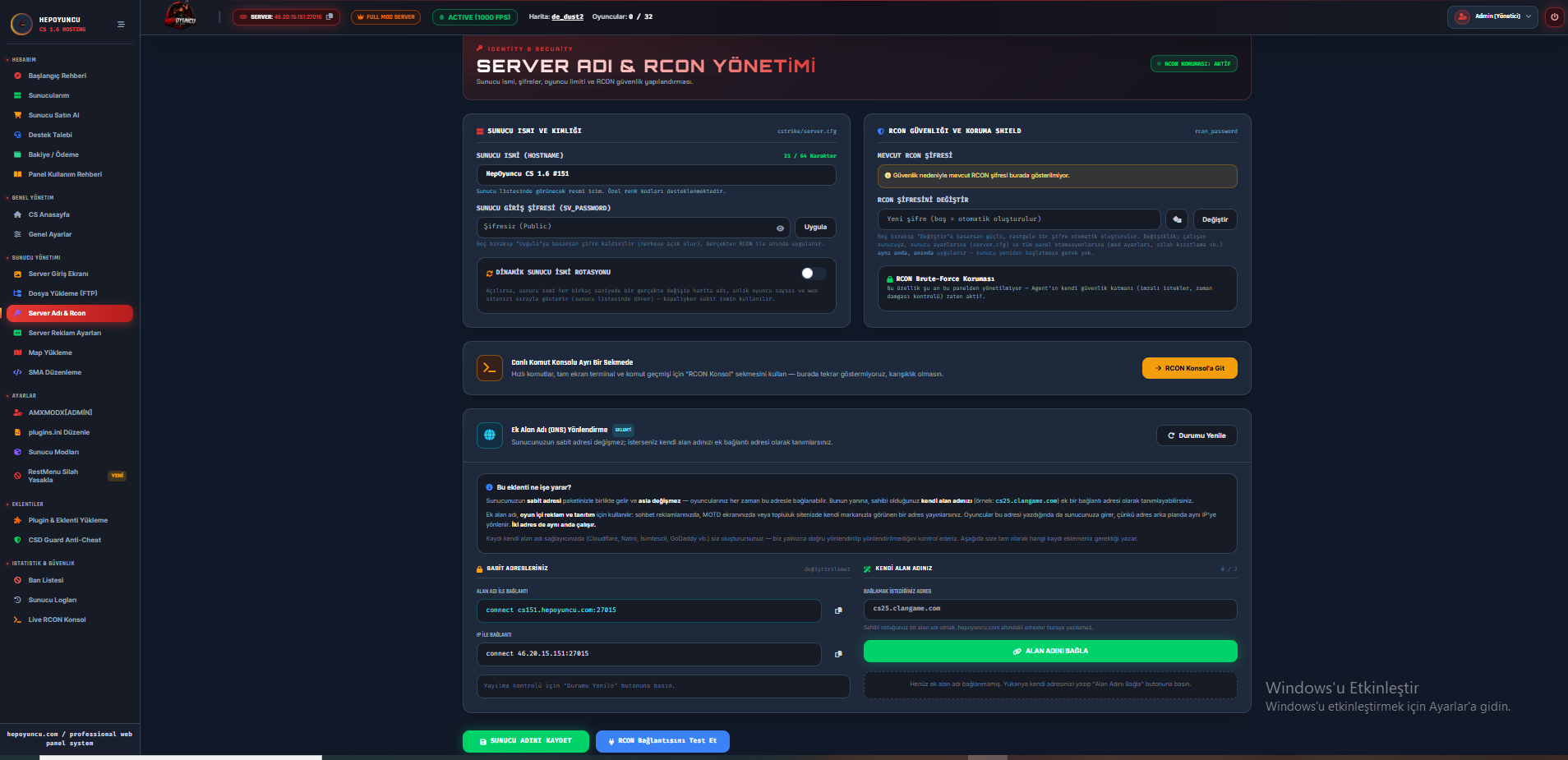Click the terminal console icon in Canlı Komut card
Viewport: 1568px width, 760px height.
490,368
